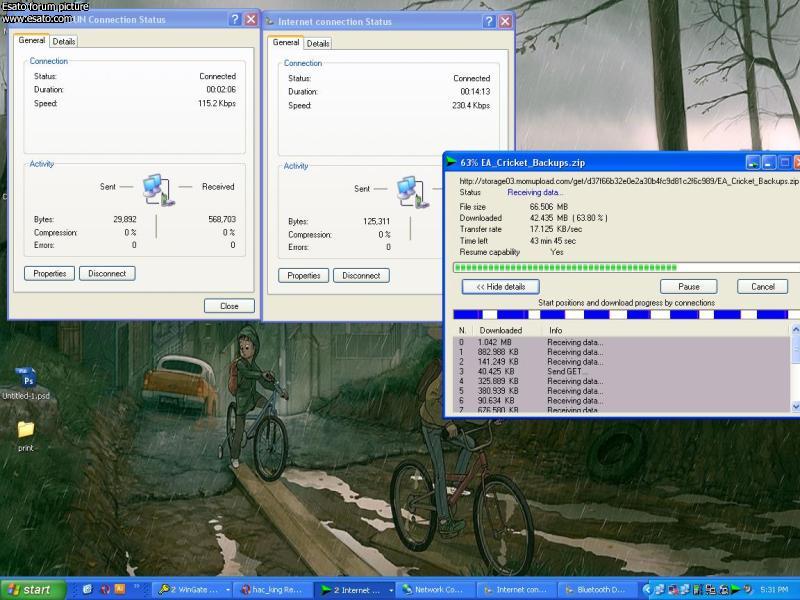Viewport: 800px width, 600px height.
Task: Click Disconnect in Internet connection Status window
Action: pyautogui.click(x=361, y=276)
